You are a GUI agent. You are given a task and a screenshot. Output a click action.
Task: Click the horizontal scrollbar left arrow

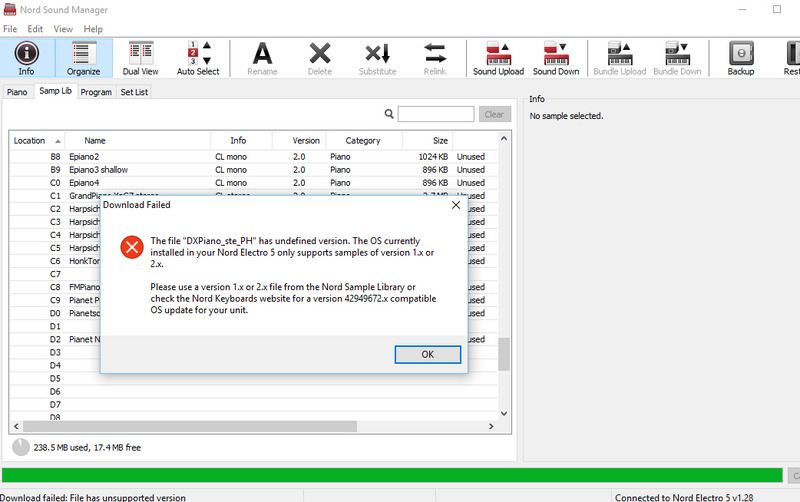coord(16,426)
